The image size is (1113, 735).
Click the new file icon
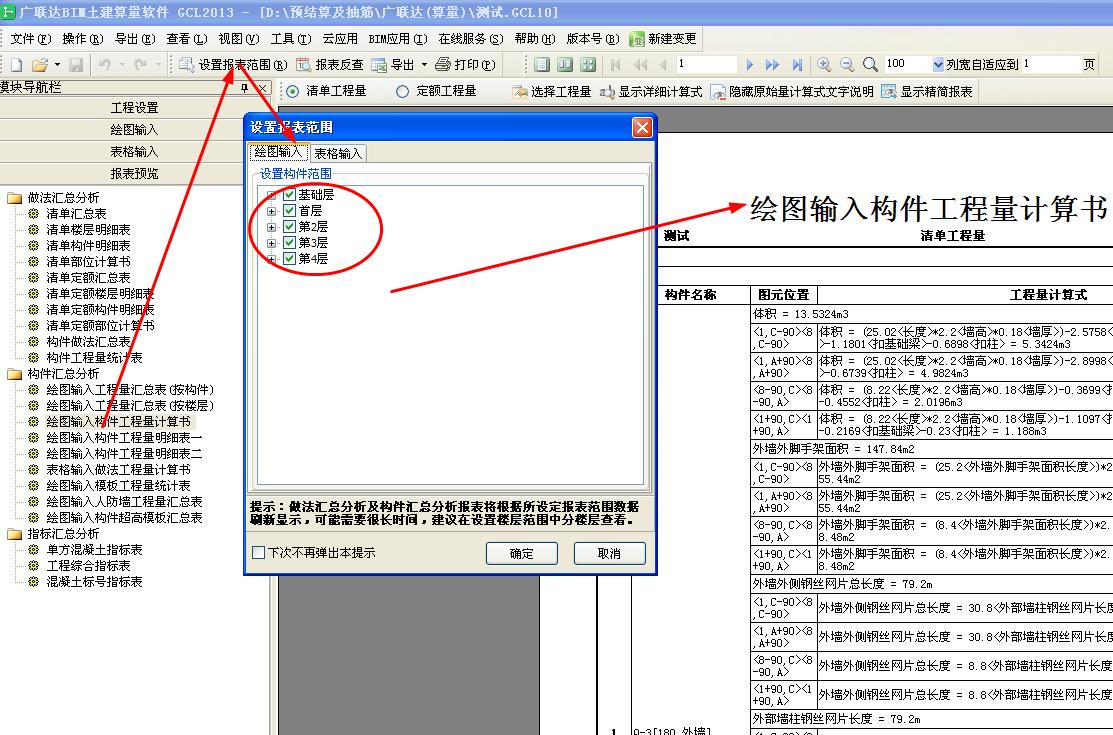click(16, 65)
